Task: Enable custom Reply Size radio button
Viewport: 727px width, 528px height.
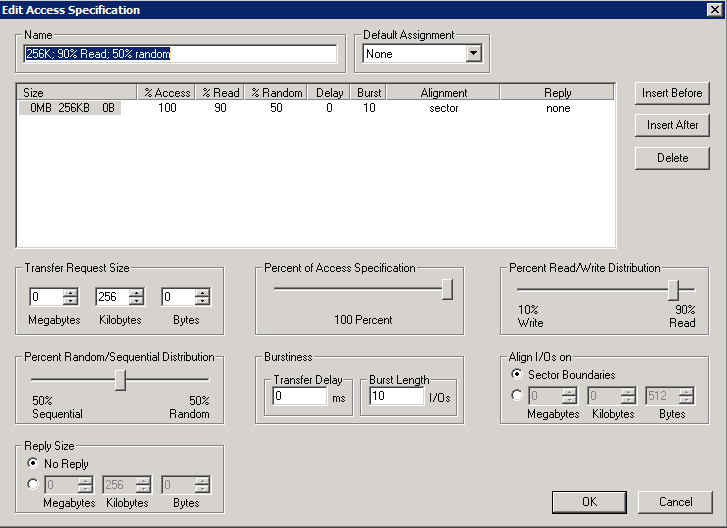Action: [34, 485]
